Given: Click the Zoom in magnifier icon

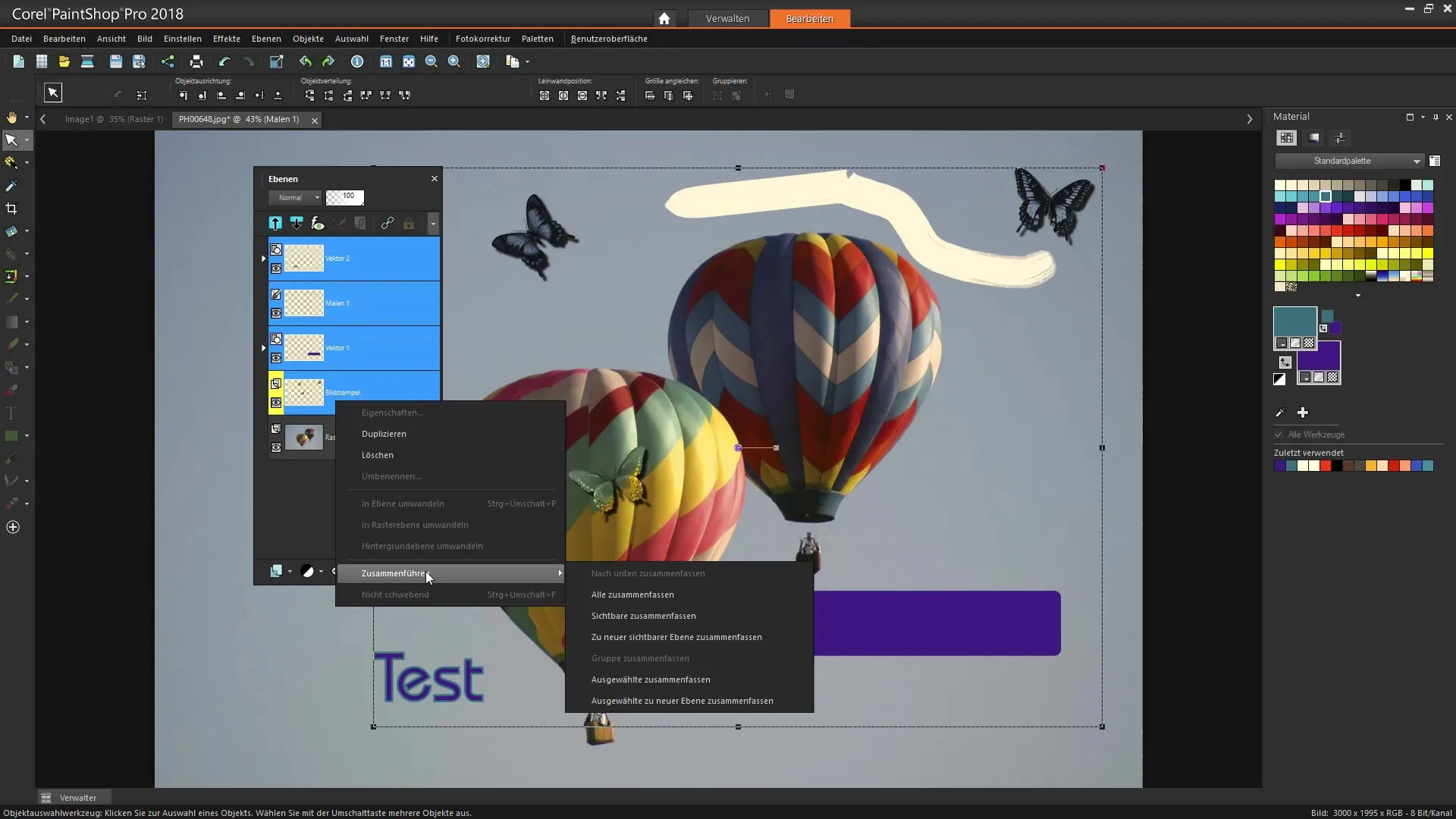Looking at the screenshot, I should pos(454,61).
